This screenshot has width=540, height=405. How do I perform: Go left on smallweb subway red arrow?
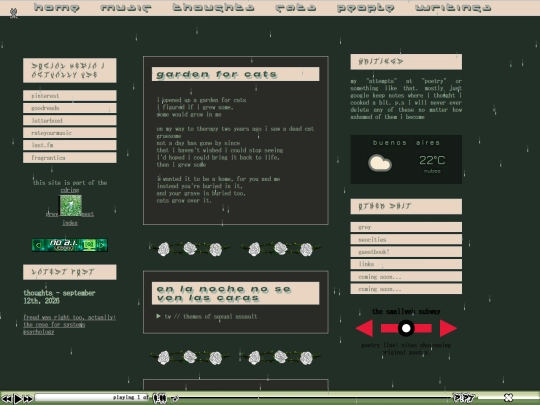(364, 328)
